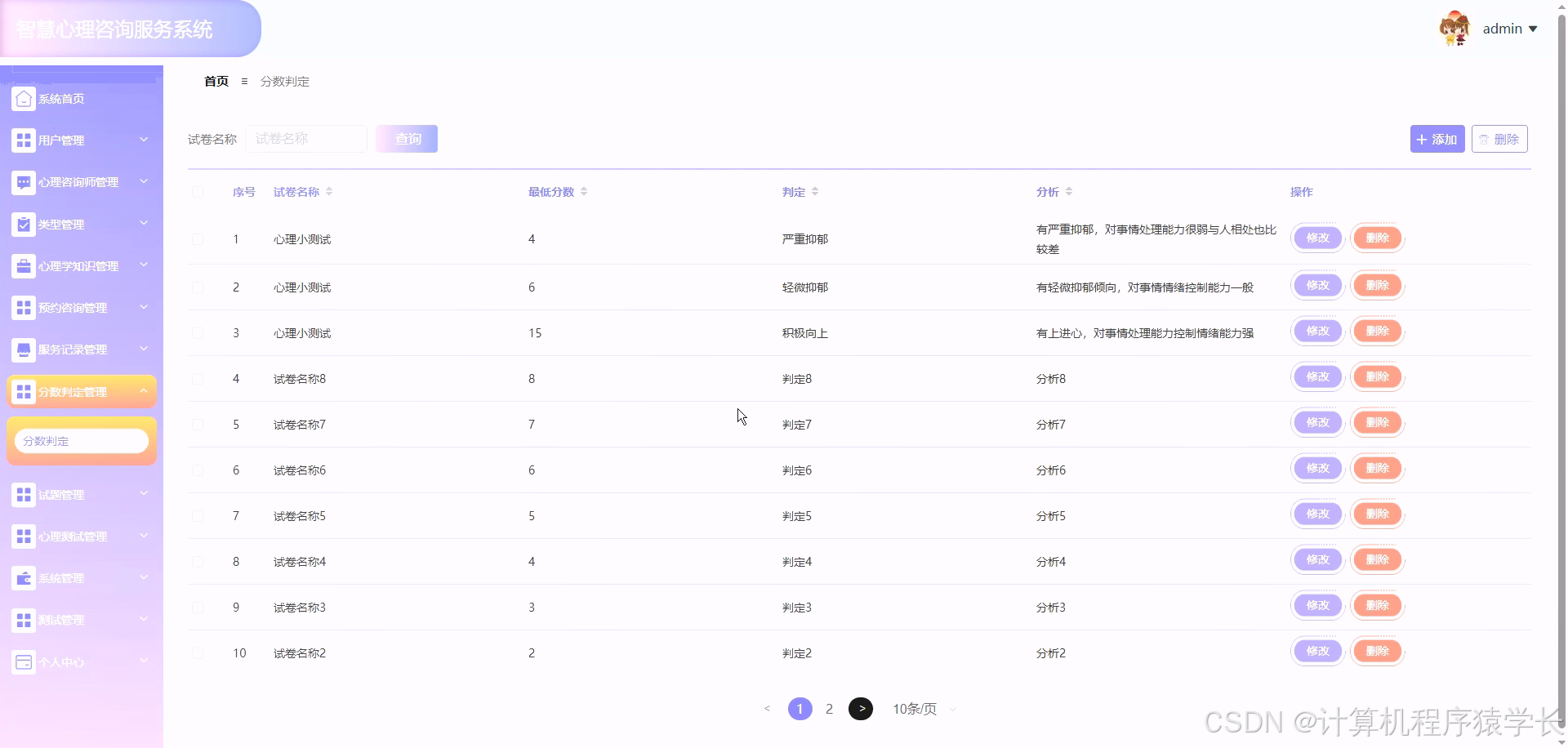Check the checkbox for row 1 心理小测试
This screenshot has width=1568, height=748.
pos(198,238)
